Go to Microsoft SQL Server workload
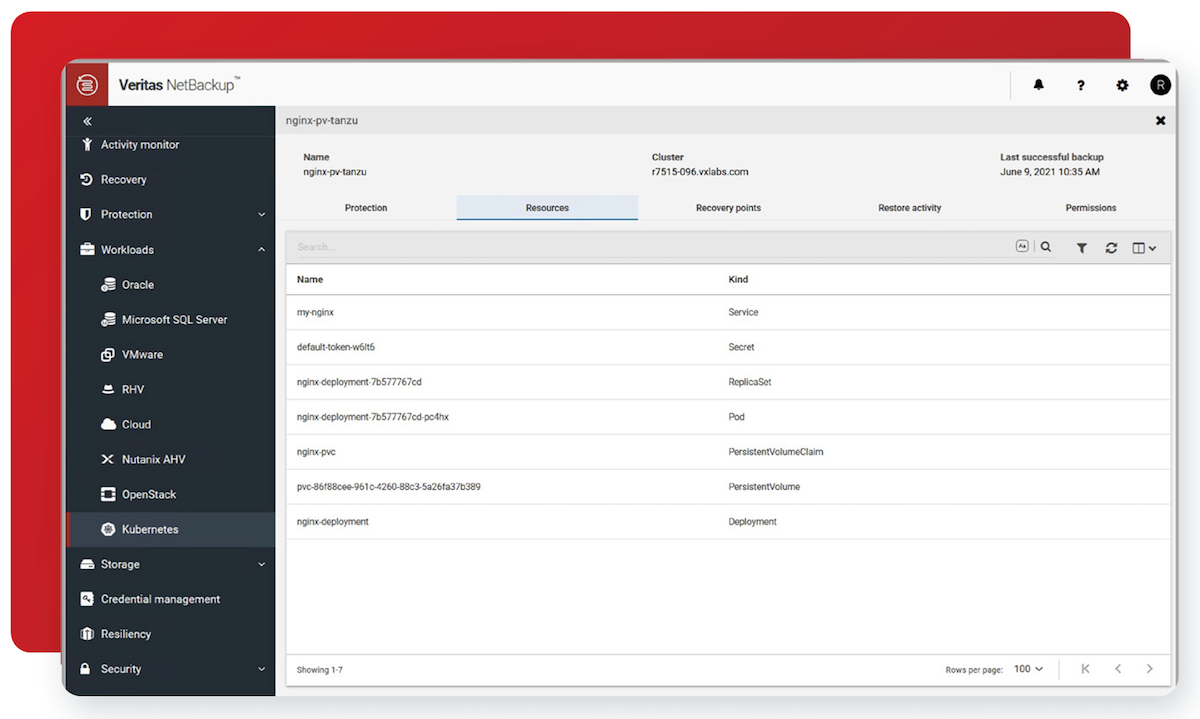Viewport: 1200px width, 719px height. (175, 320)
